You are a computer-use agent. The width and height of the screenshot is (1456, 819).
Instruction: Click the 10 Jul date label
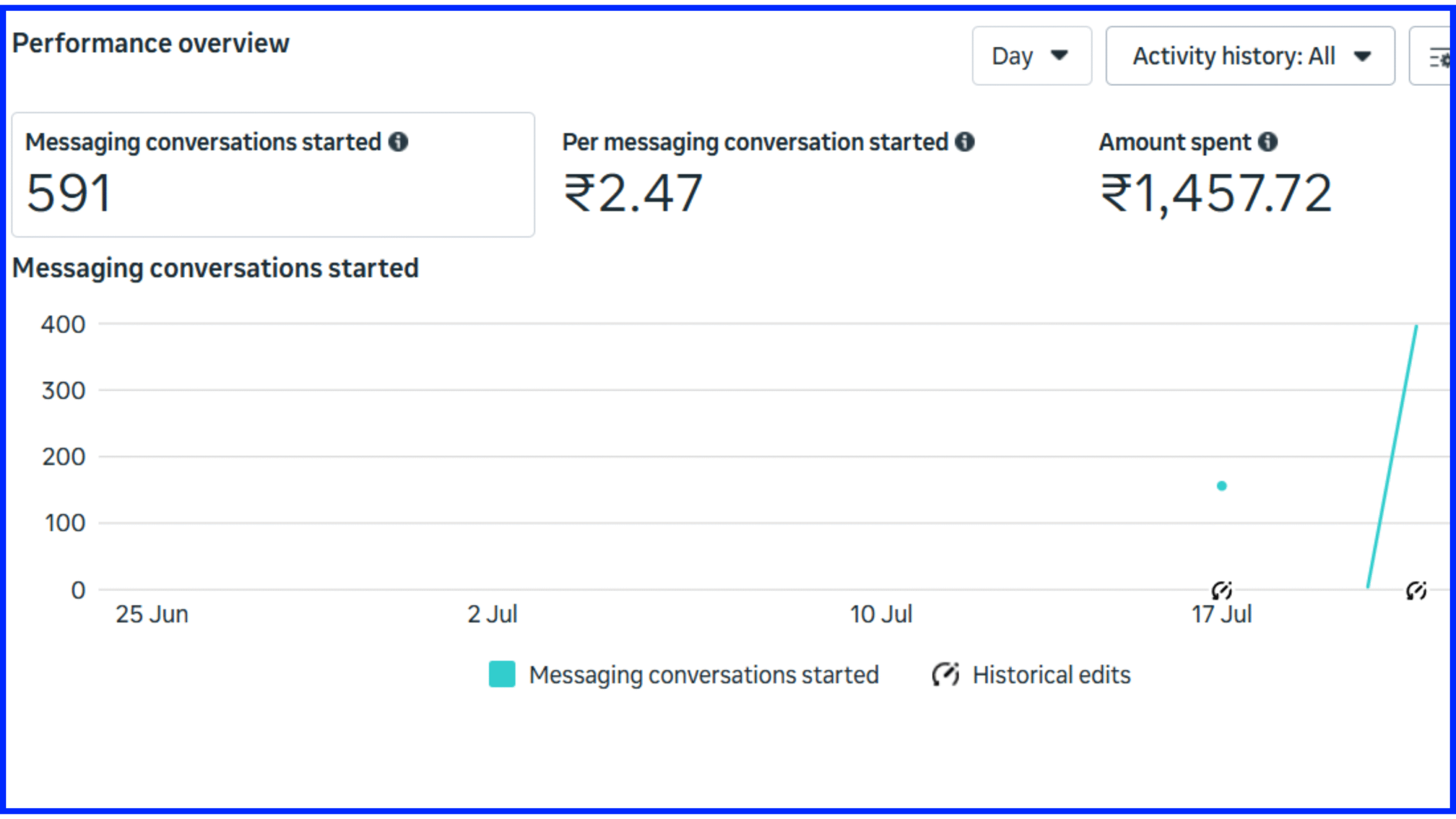click(881, 614)
